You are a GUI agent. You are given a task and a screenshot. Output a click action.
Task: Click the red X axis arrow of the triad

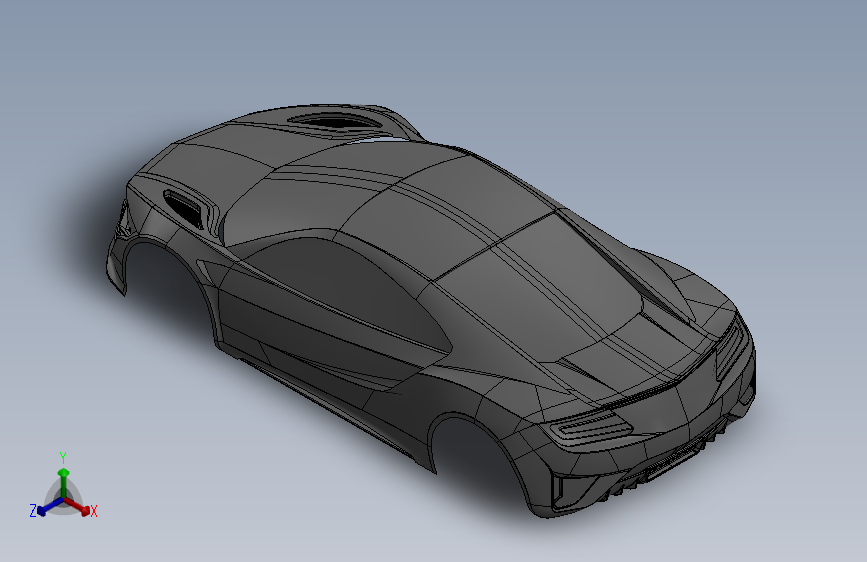pyautogui.click(x=77, y=506)
